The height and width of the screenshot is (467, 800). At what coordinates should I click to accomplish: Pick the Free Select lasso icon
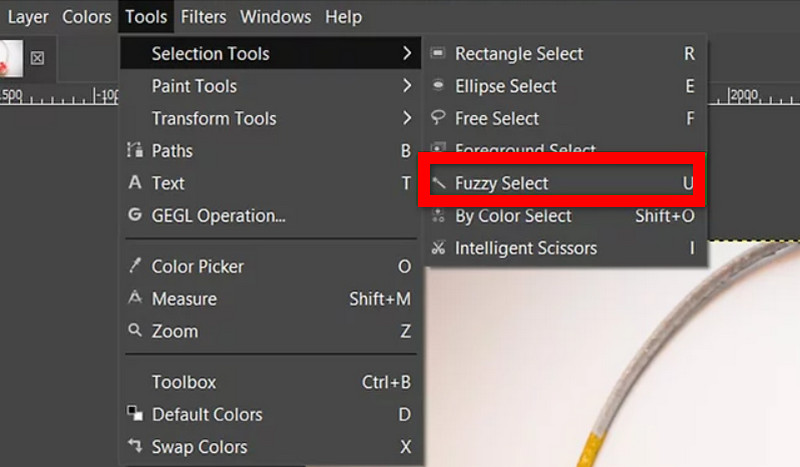(438, 118)
